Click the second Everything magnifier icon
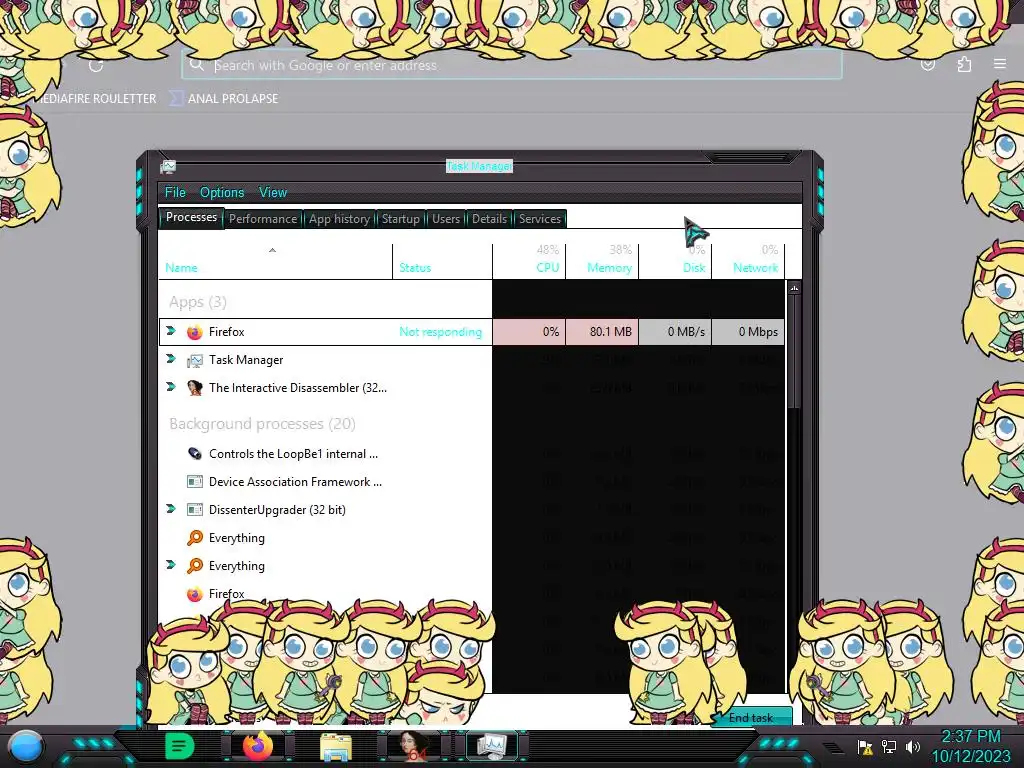The image size is (1024, 768). pos(195,566)
